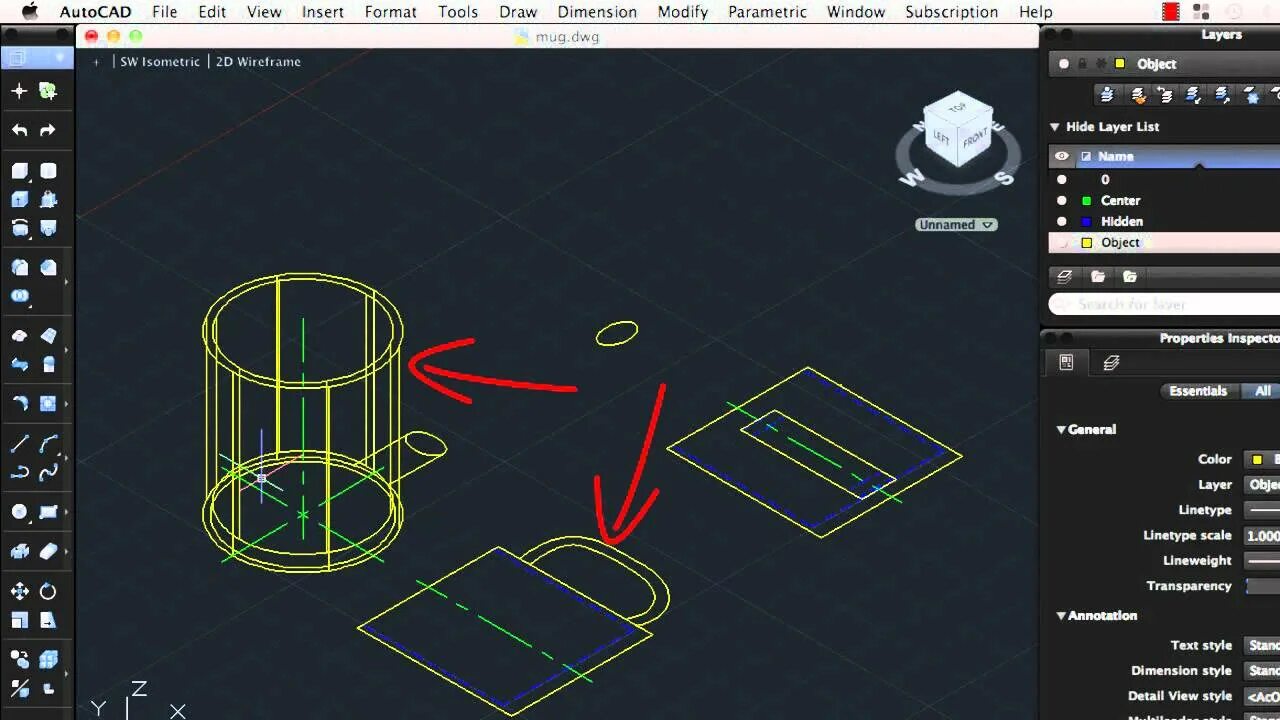Open the Lineweight property dropdown
1280x720 pixels.
[1263, 561]
